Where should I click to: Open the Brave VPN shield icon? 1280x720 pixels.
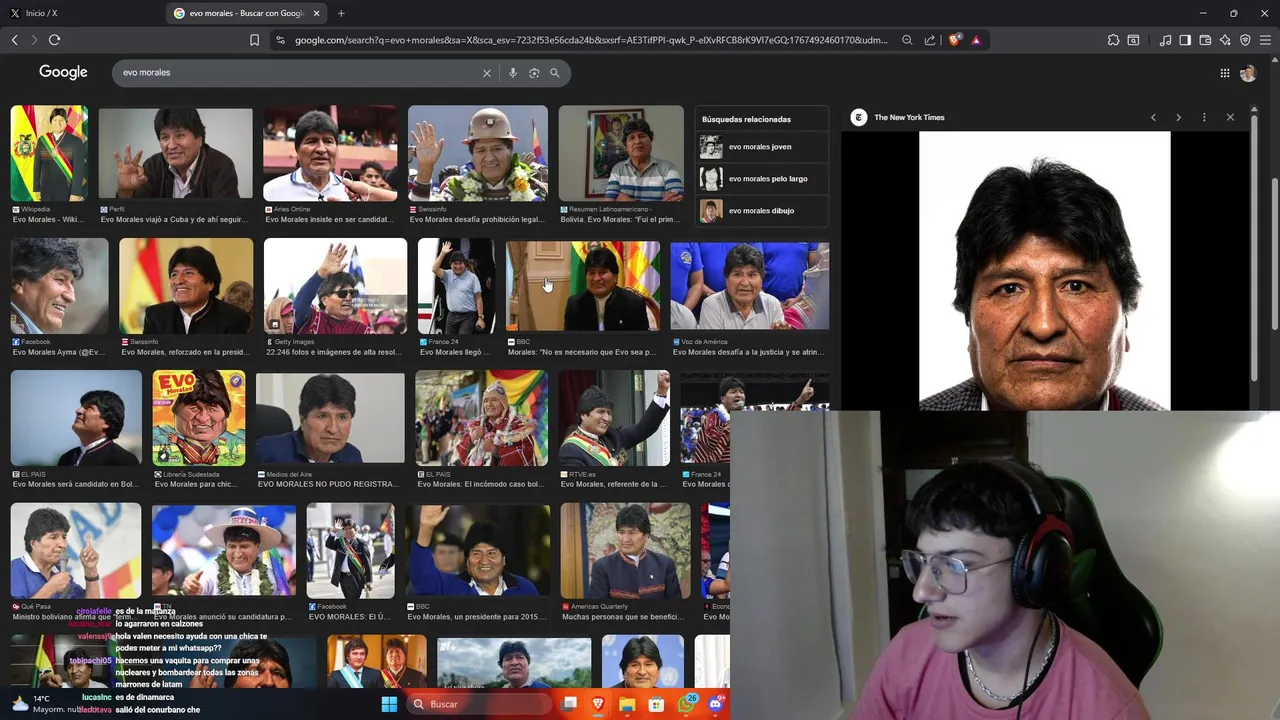pyautogui.click(x=1245, y=40)
